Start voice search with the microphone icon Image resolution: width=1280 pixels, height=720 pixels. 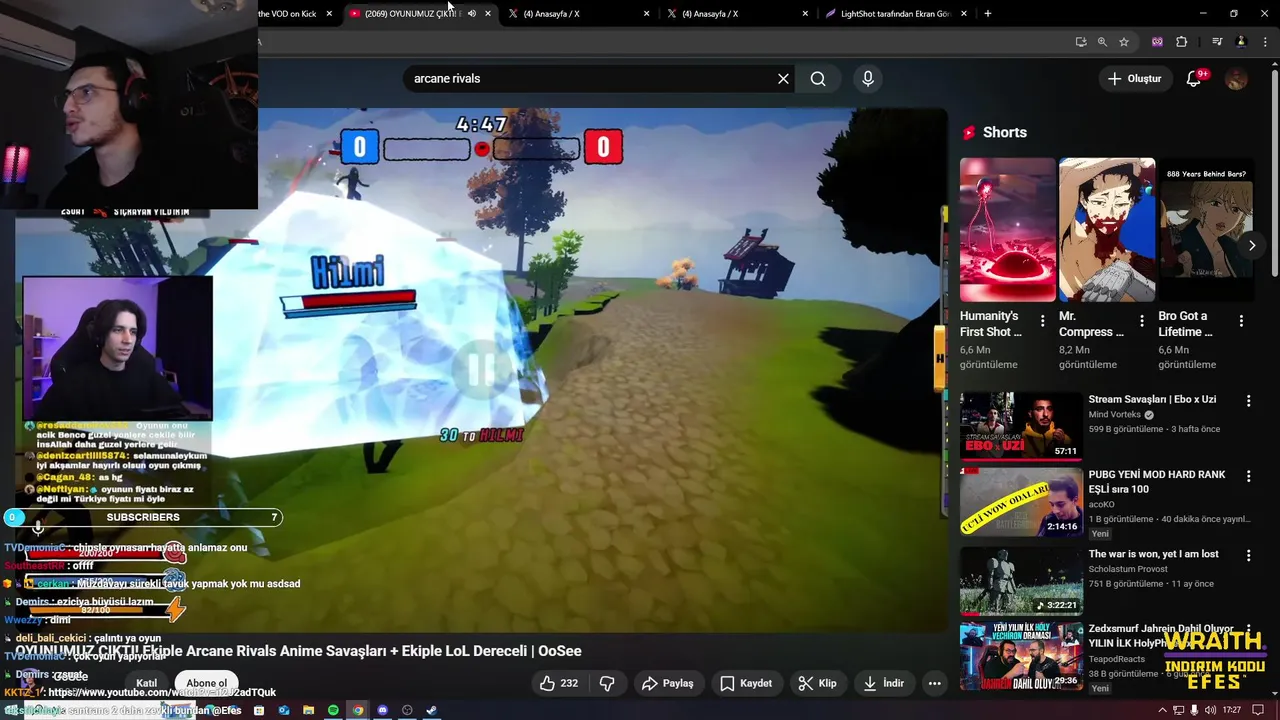(x=868, y=79)
